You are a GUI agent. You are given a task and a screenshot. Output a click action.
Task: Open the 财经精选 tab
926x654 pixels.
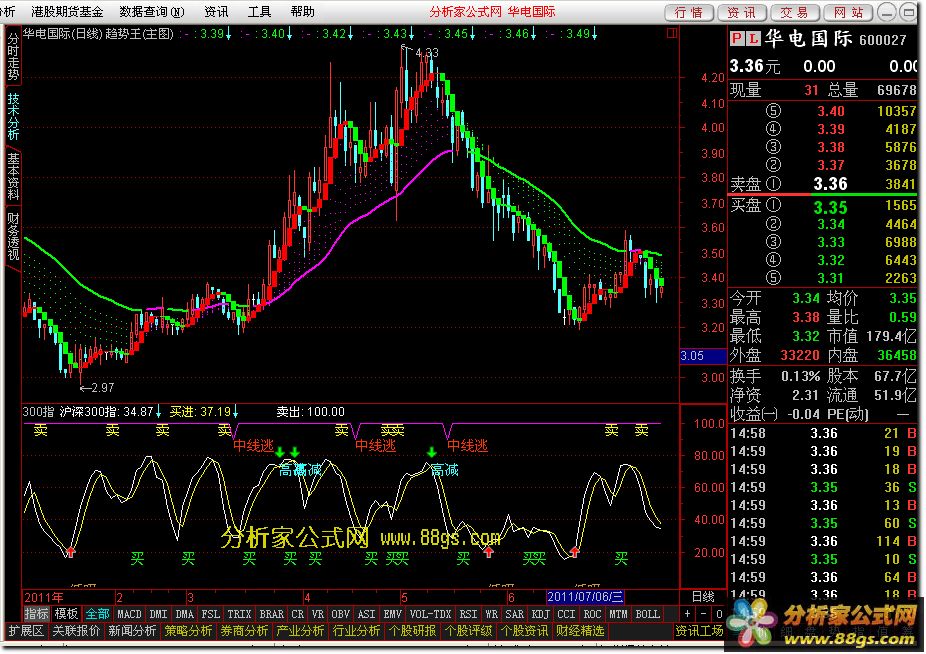[581, 631]
